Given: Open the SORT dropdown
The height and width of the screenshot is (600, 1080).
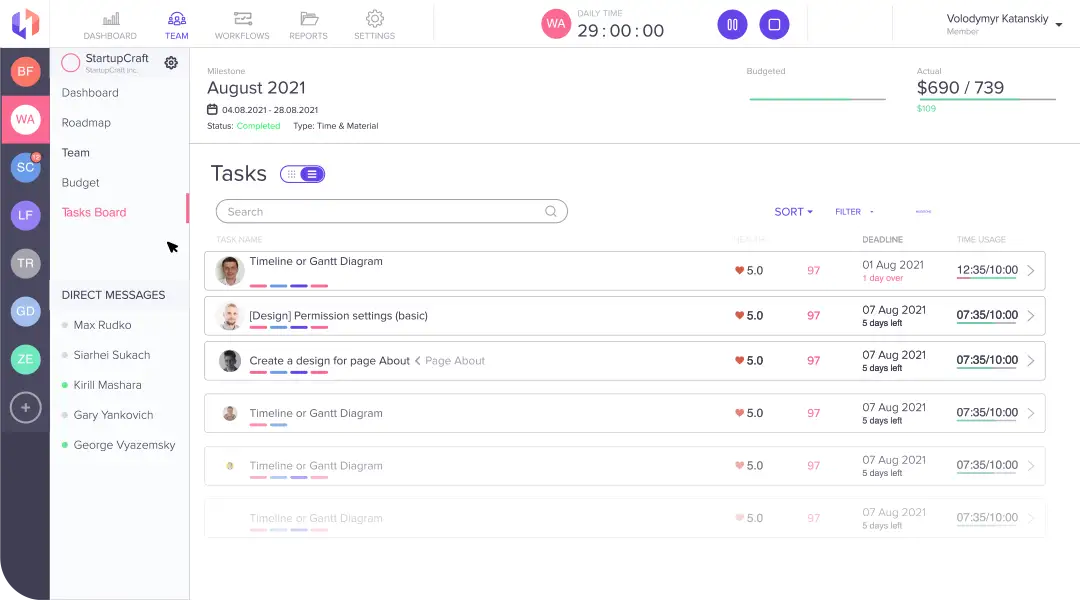Looking at the screenshot, I should [793, 212].
